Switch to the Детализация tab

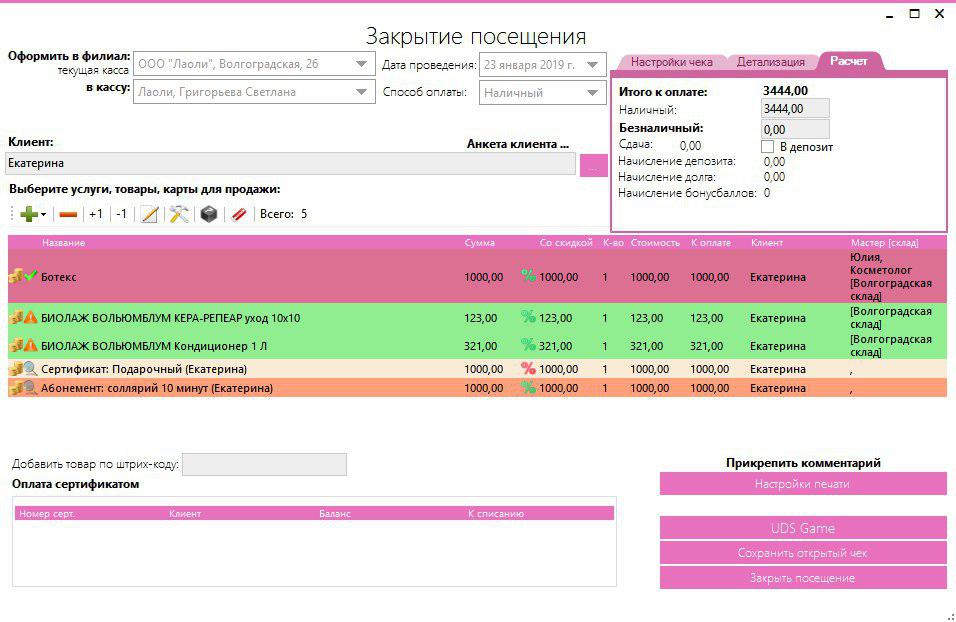click(771, 60)
